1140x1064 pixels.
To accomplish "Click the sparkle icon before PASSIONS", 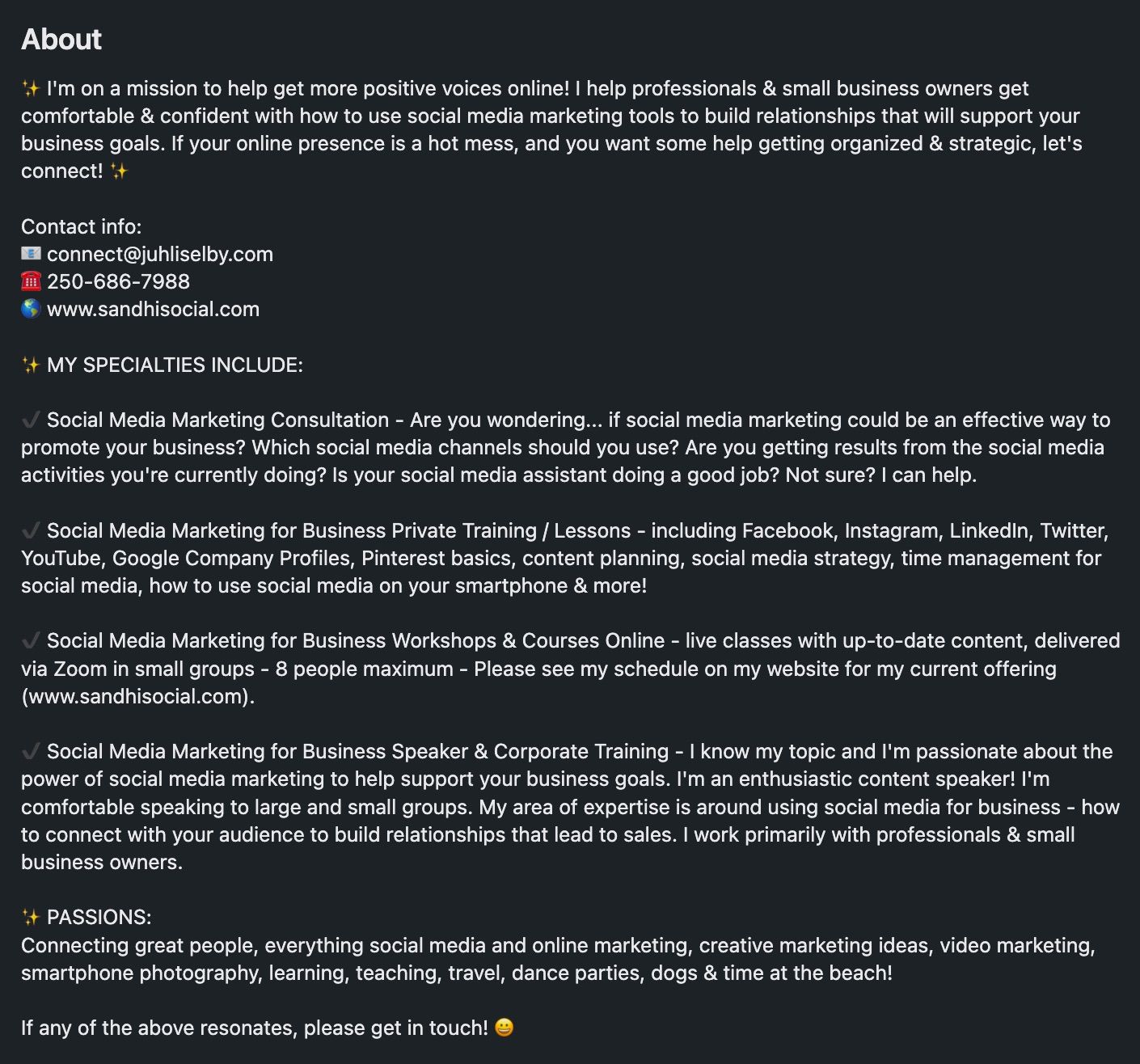I will point(31,917).
